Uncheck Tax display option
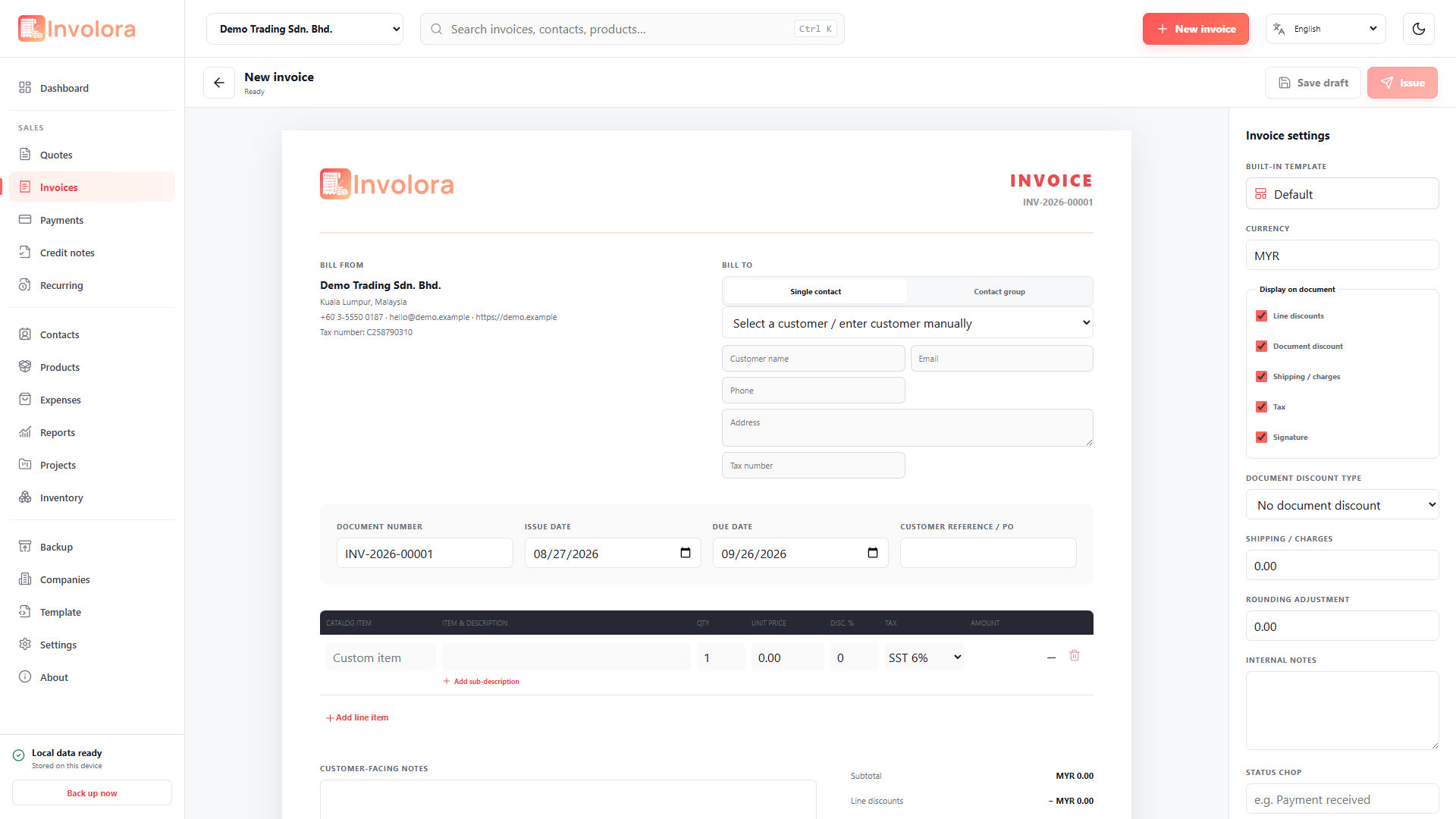The image size is (1456, 819). pos(1262,406)
